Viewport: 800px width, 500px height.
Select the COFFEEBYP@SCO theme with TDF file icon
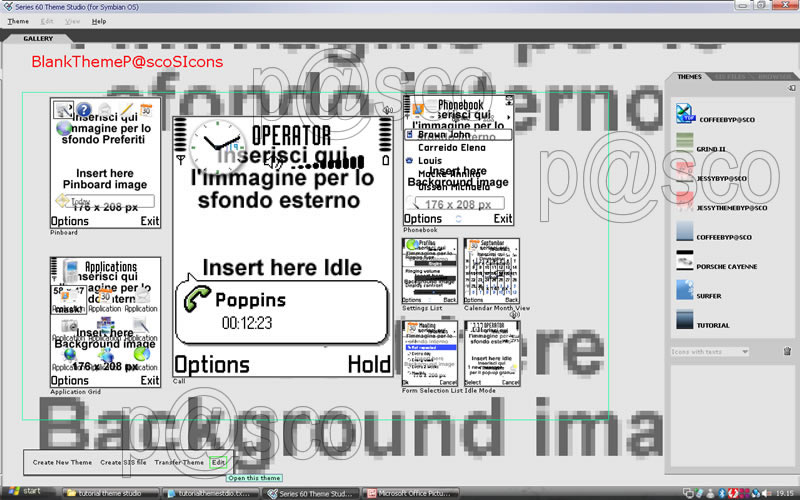[684, 113]
